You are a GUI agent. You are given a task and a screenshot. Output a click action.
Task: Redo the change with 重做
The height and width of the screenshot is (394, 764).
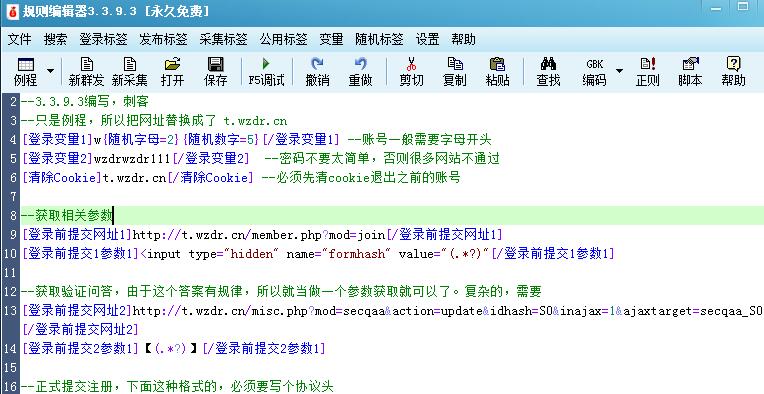361,72
